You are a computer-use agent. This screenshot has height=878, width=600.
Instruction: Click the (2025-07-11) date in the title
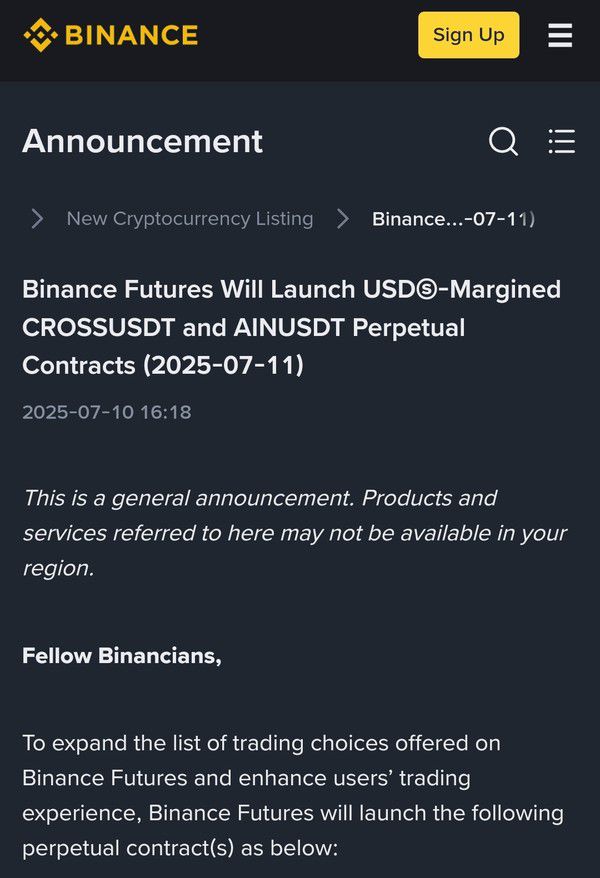224,366
